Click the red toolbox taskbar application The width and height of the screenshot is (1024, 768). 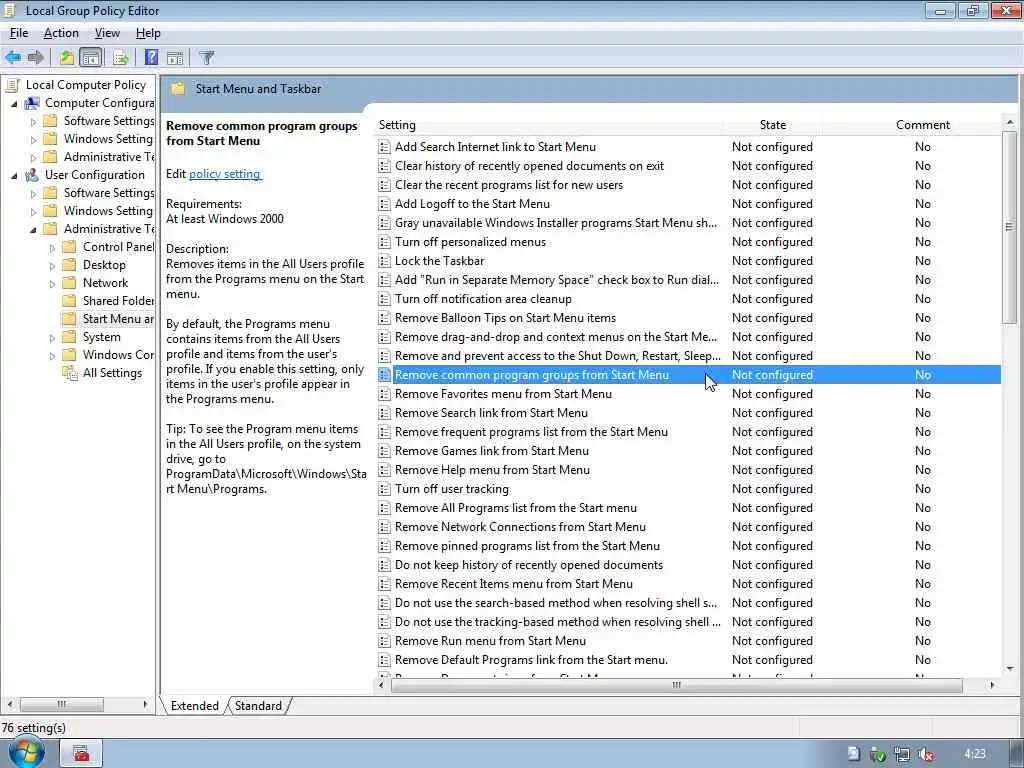[x=82, y=754]
